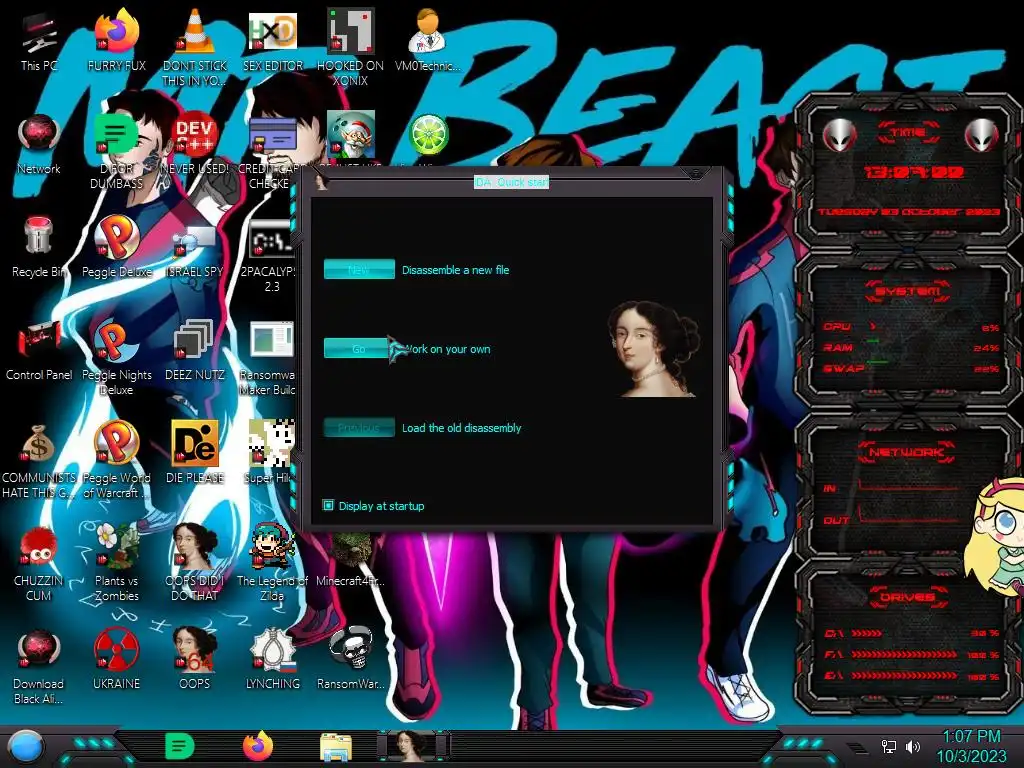Open the VLC cone desktop shortcut
This screenshot has width=1024, height=768.
195,47
